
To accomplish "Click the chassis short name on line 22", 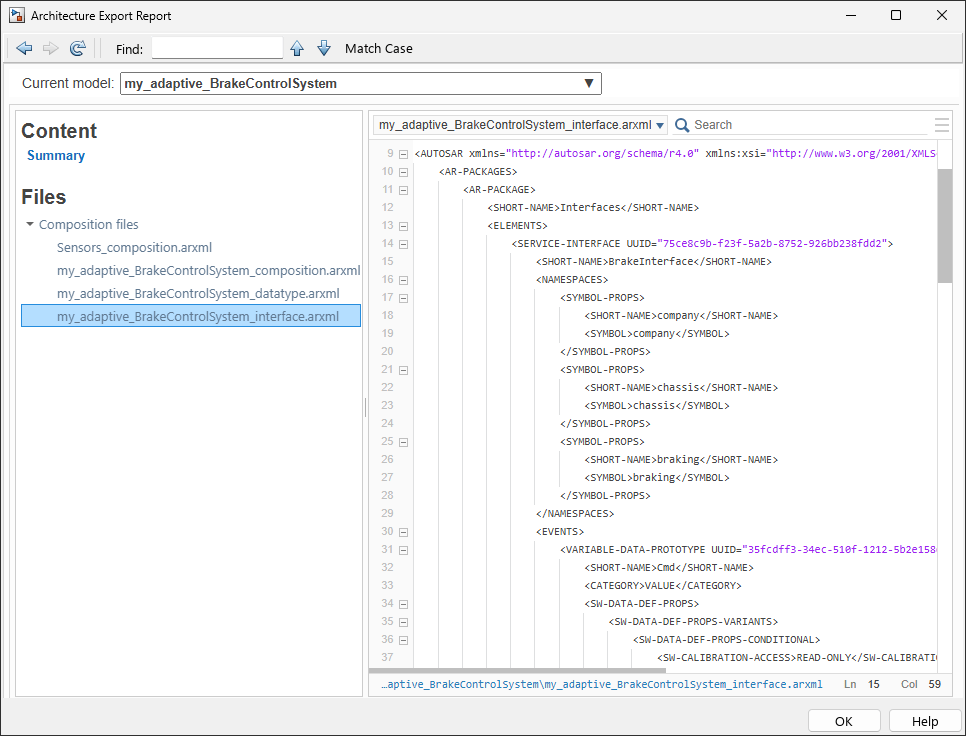I will [x=678, y=387].
